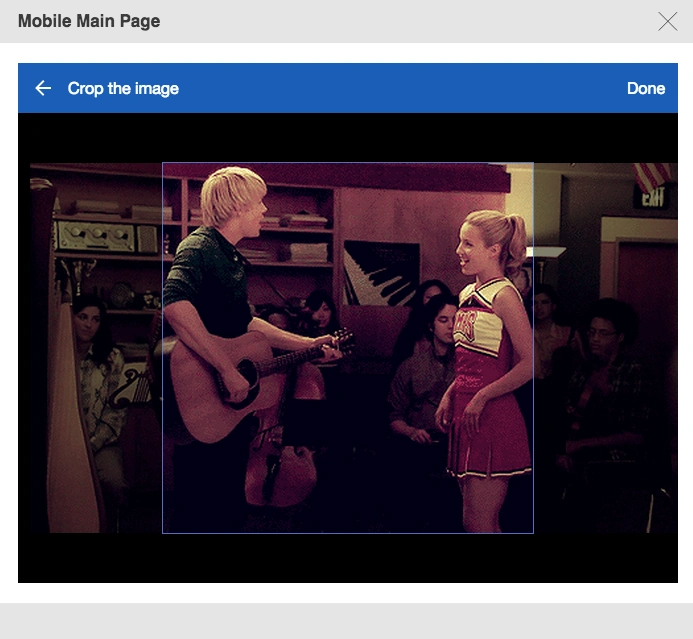The height and width of the screenshot is (639, 693).
Task: Click the crop box bottom-left corner
Action: click(163, 533)
